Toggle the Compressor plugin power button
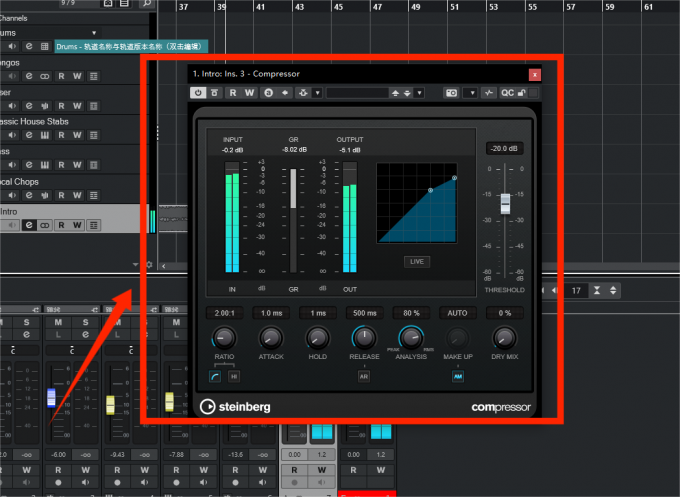Viewport: 680px width, 497px height. [198, 93]
